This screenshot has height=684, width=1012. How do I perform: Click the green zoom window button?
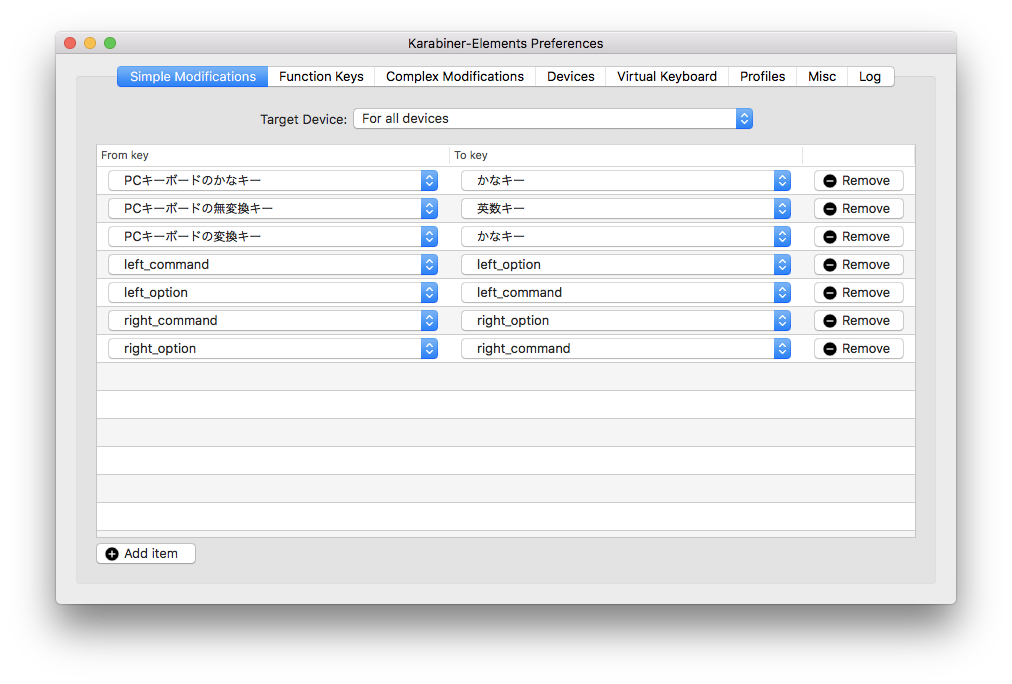pyautogui.click(x=110, y=43)
